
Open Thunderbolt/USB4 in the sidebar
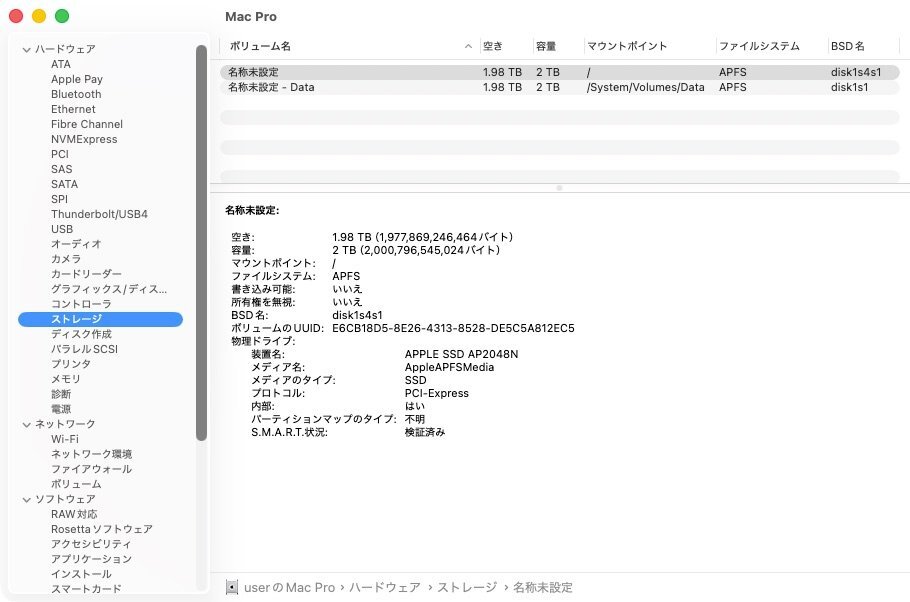click(x=99, y=214)
